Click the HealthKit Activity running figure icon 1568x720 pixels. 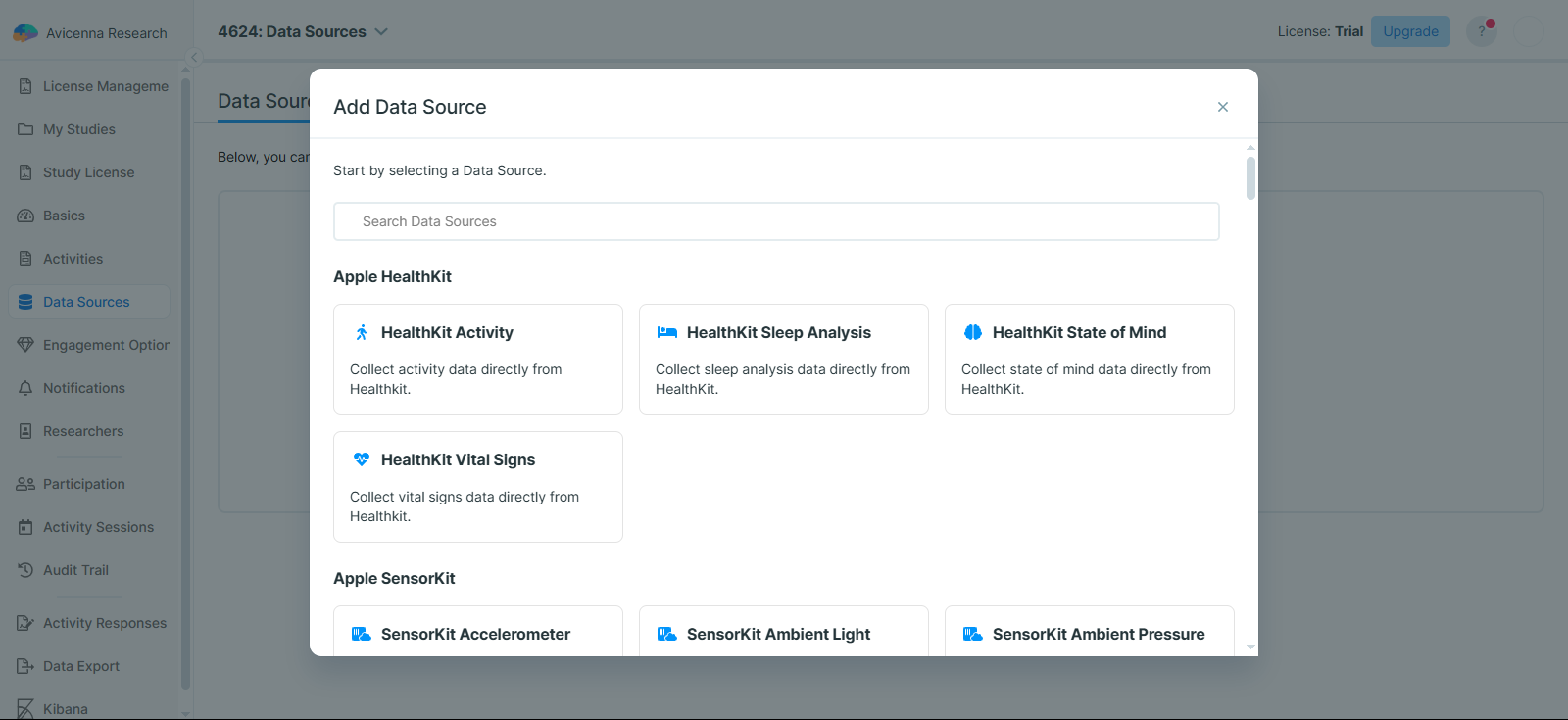[362, 333]
